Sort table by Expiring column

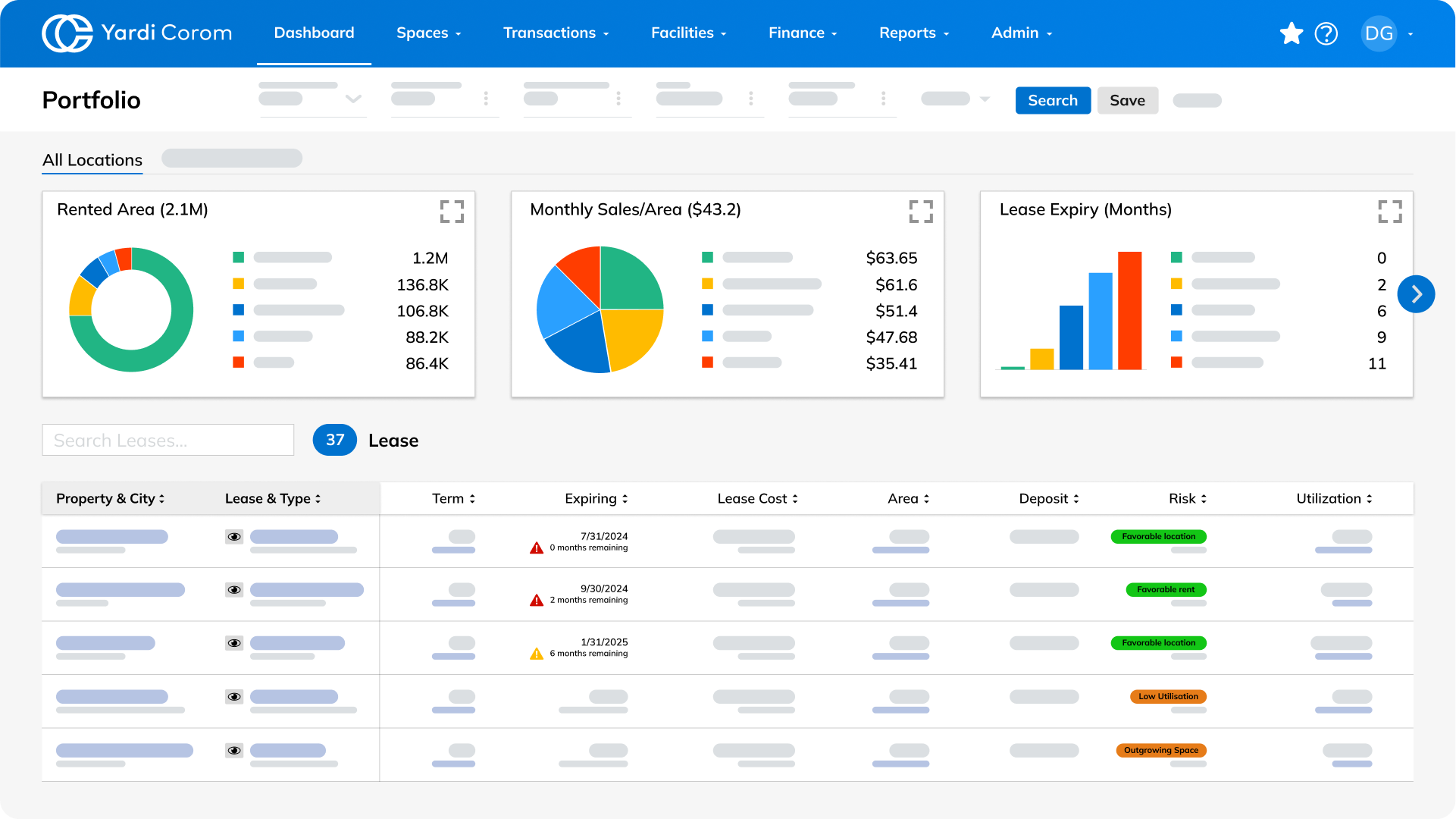click(x=596, y=498)
